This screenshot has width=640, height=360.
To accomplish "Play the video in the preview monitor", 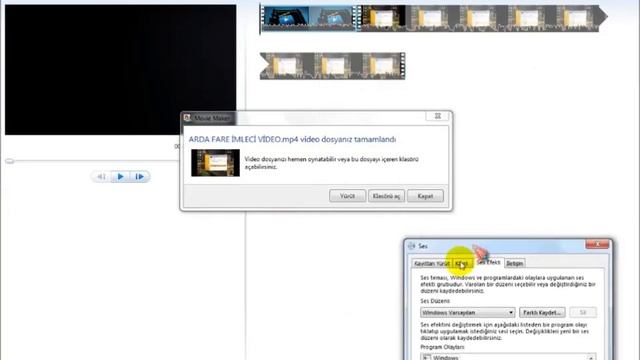I will point(120,177).
